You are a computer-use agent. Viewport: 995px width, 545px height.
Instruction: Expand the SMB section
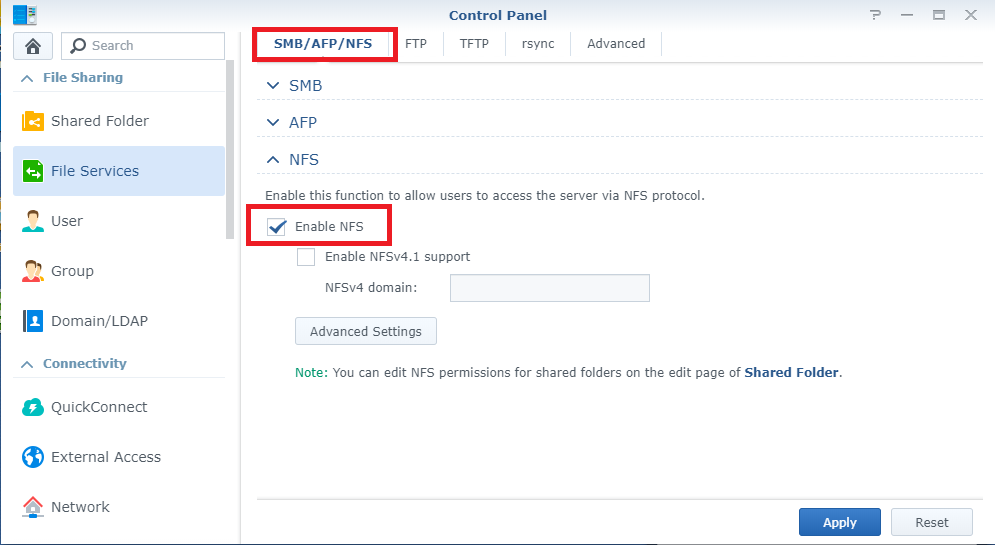[x=273, y=86]
